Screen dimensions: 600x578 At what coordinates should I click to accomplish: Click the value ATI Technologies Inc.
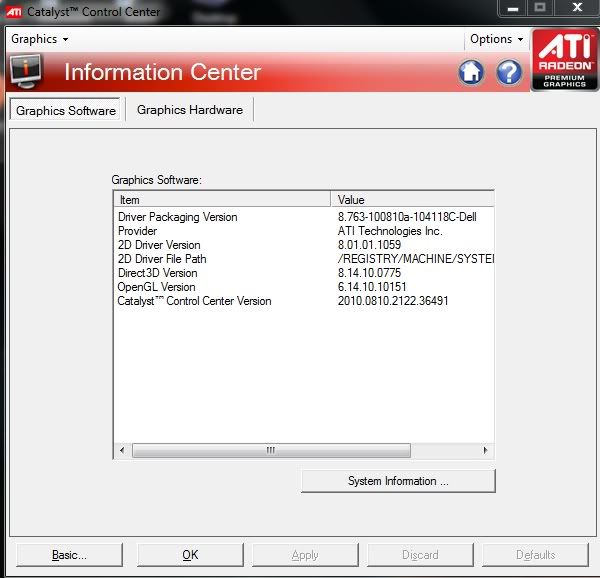tap(390, 231)
